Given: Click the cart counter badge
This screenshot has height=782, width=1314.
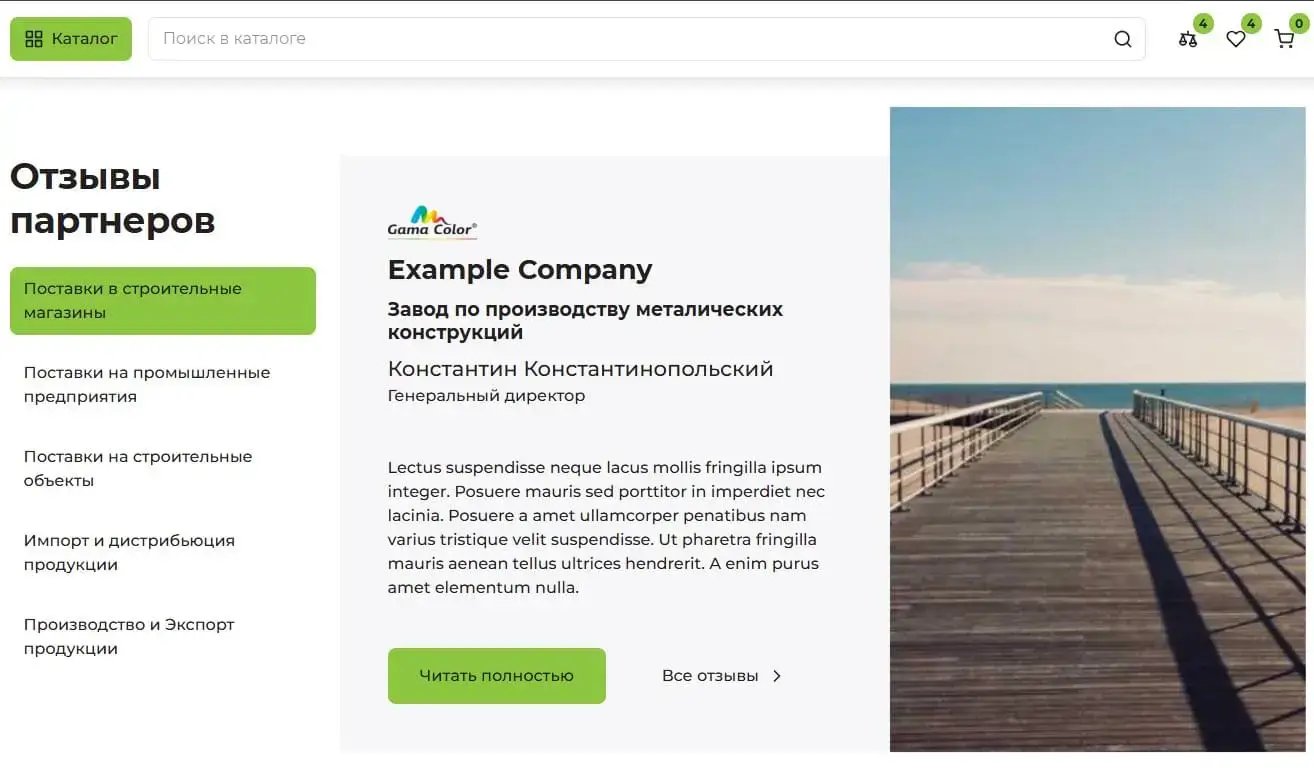Looking at the screenshot, I should (1299, 24).
